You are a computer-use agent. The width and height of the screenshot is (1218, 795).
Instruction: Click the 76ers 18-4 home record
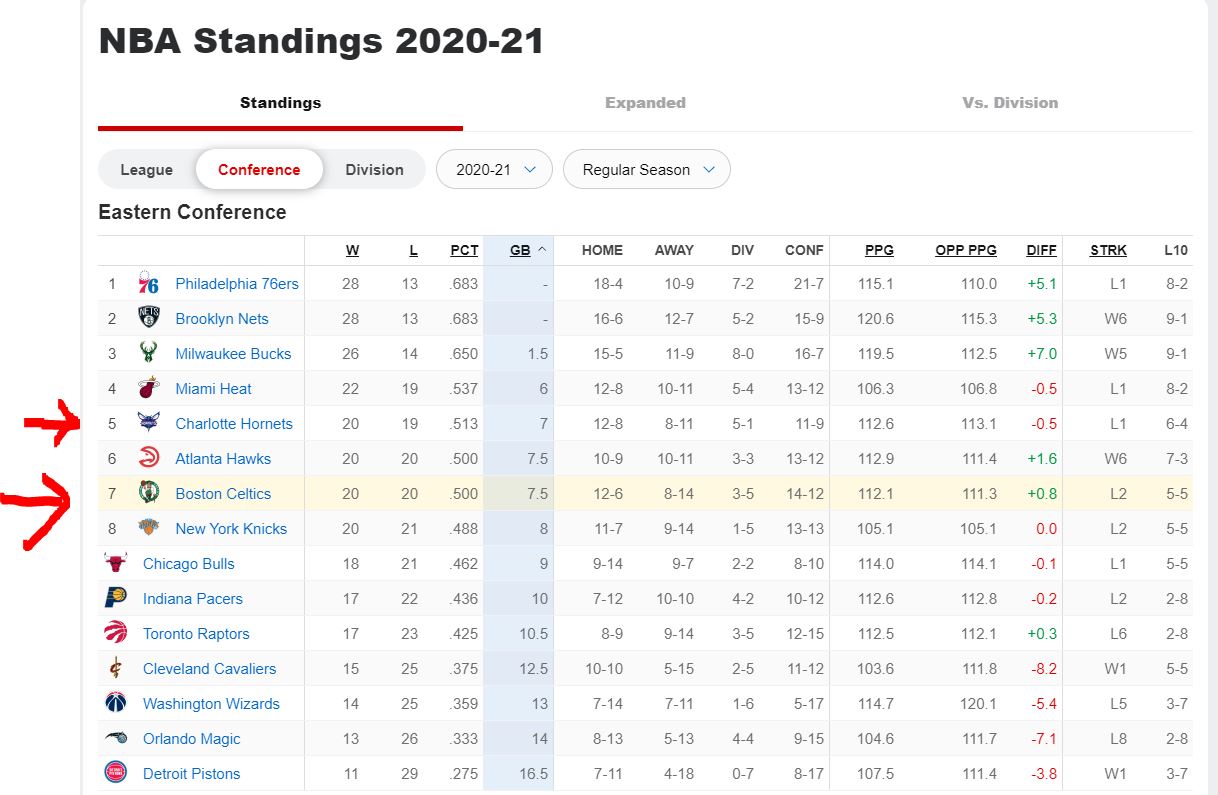(607, 284)
